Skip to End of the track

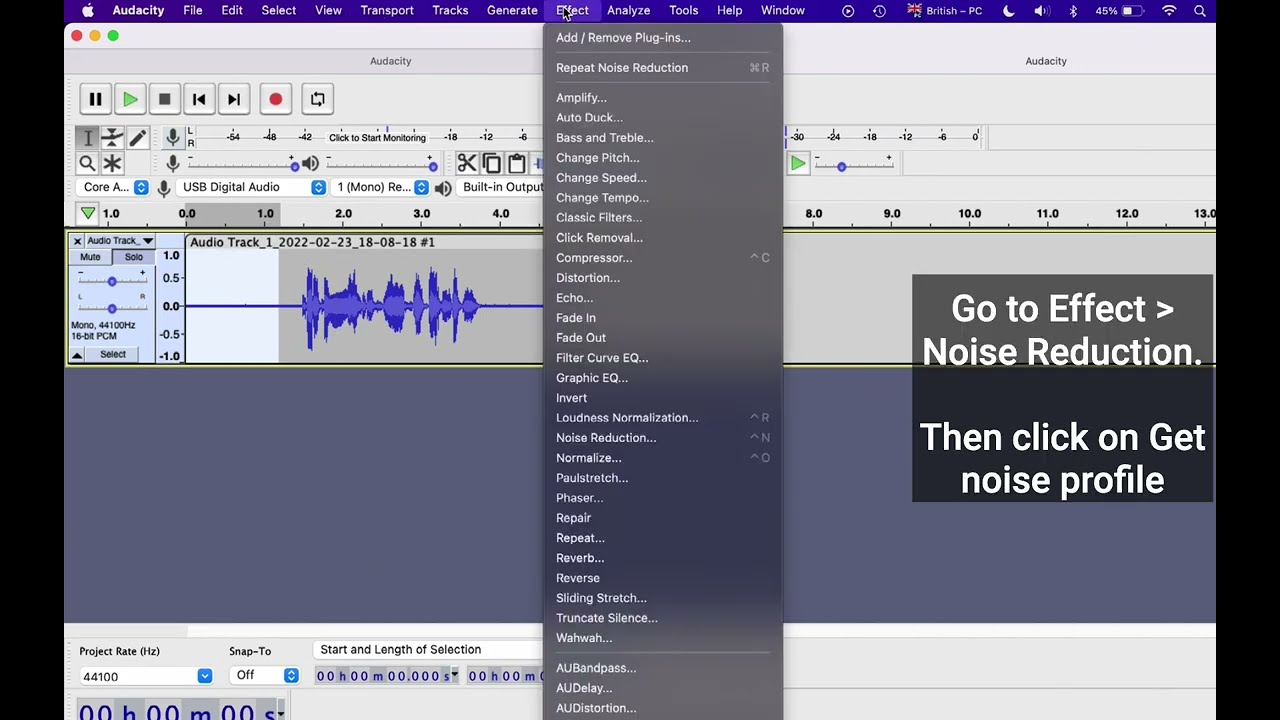234,99
